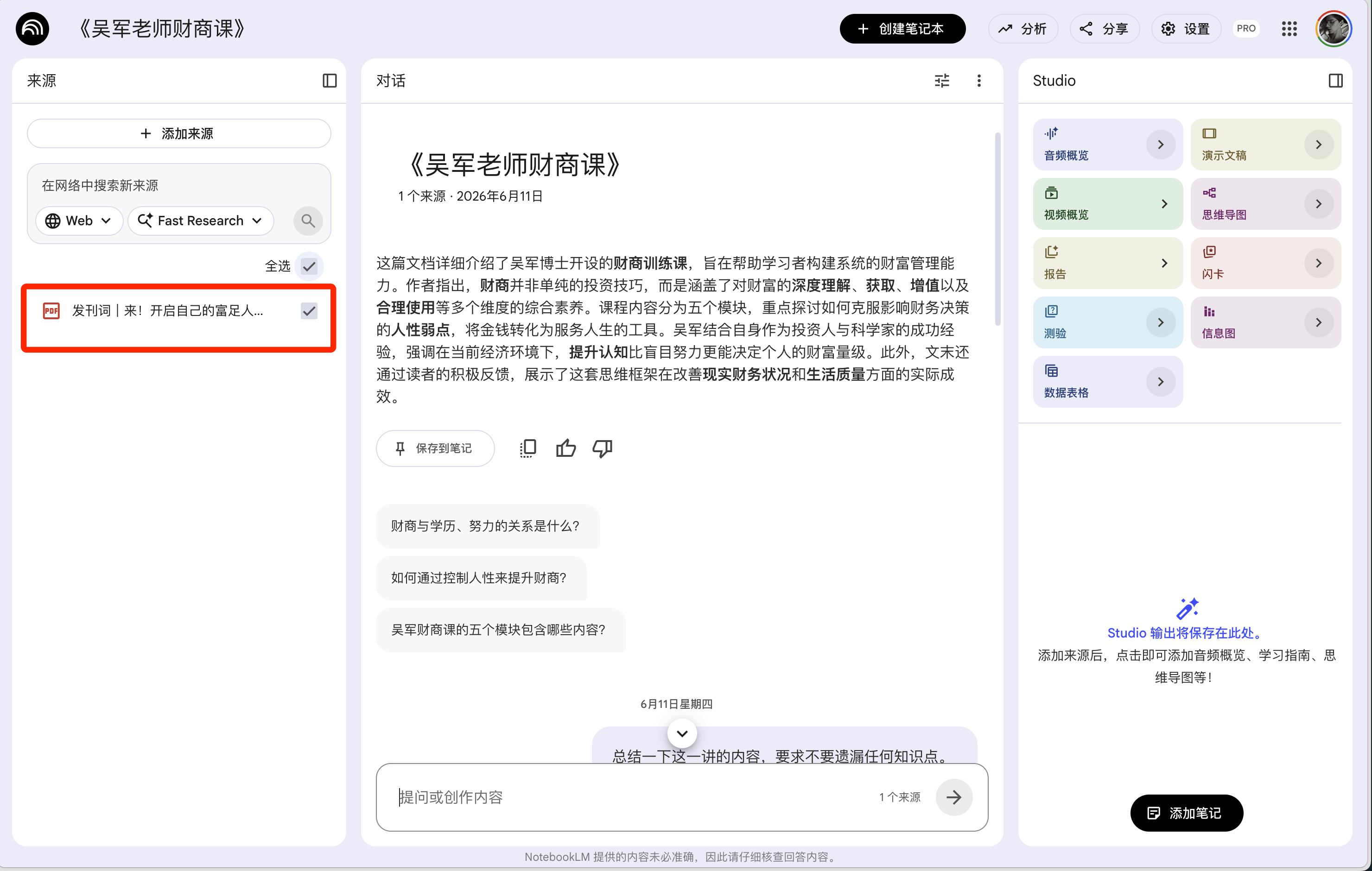Expand 思维导图 options arrow
1372x871 pixels.
[1318, 204]
